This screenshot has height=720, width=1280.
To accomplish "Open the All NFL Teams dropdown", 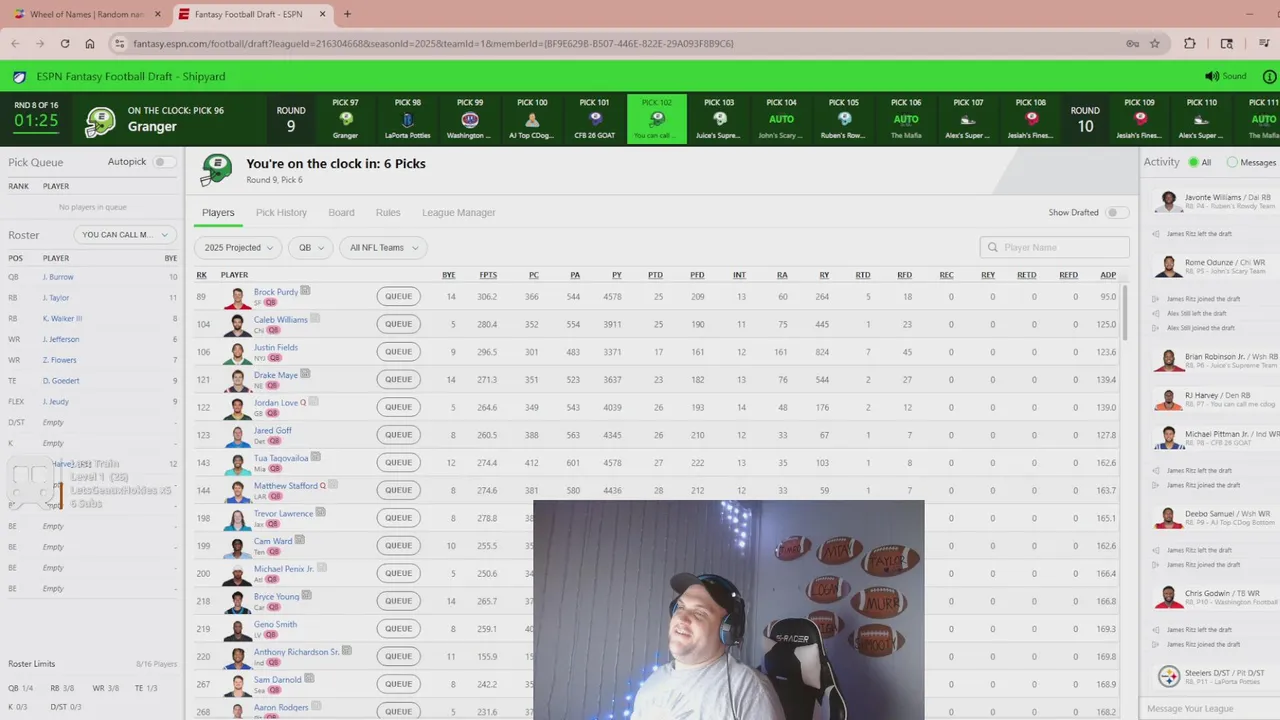I will [x=384, y=247].
